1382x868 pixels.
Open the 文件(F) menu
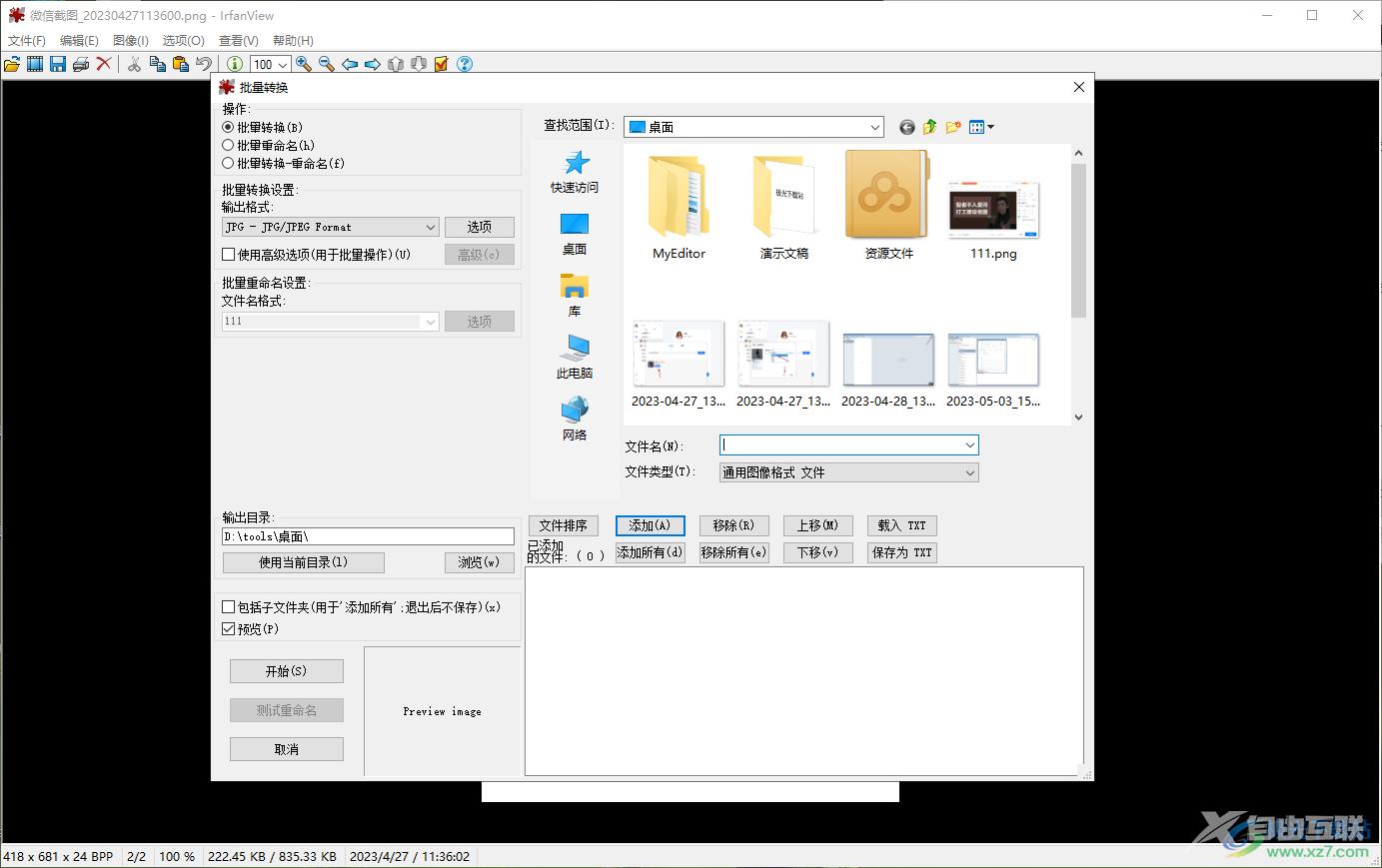(27, 41)
